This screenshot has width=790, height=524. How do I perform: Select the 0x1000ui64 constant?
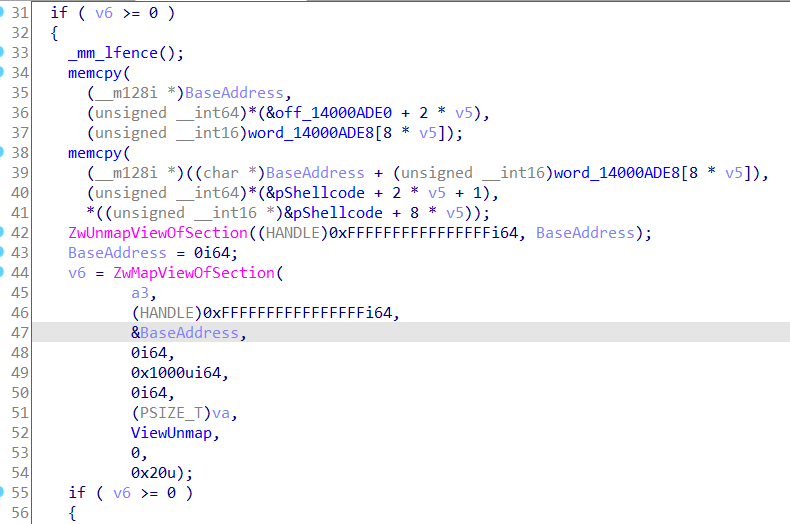pos(176,373)
